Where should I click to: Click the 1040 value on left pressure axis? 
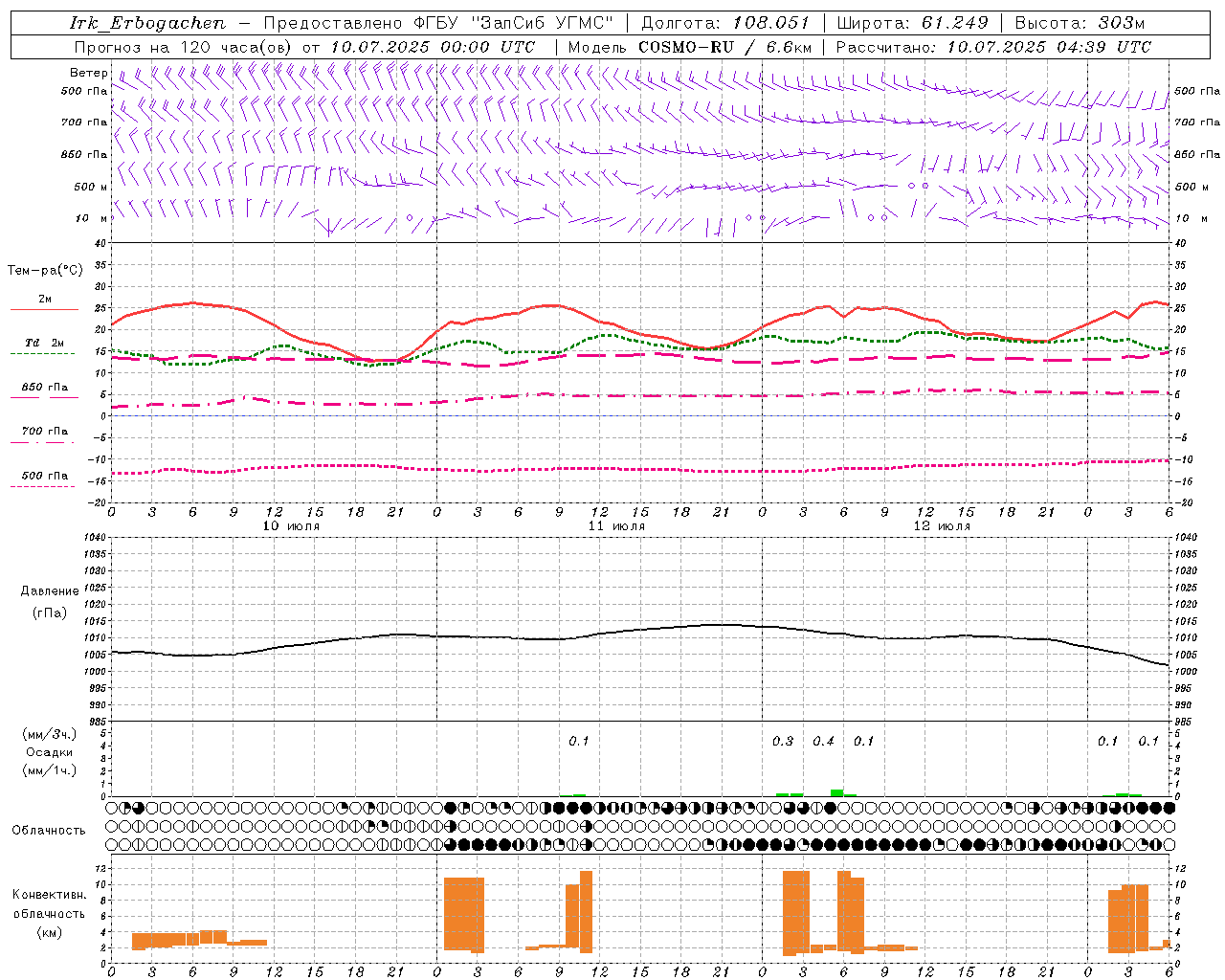pyautogui.click(x=98, y=537)
